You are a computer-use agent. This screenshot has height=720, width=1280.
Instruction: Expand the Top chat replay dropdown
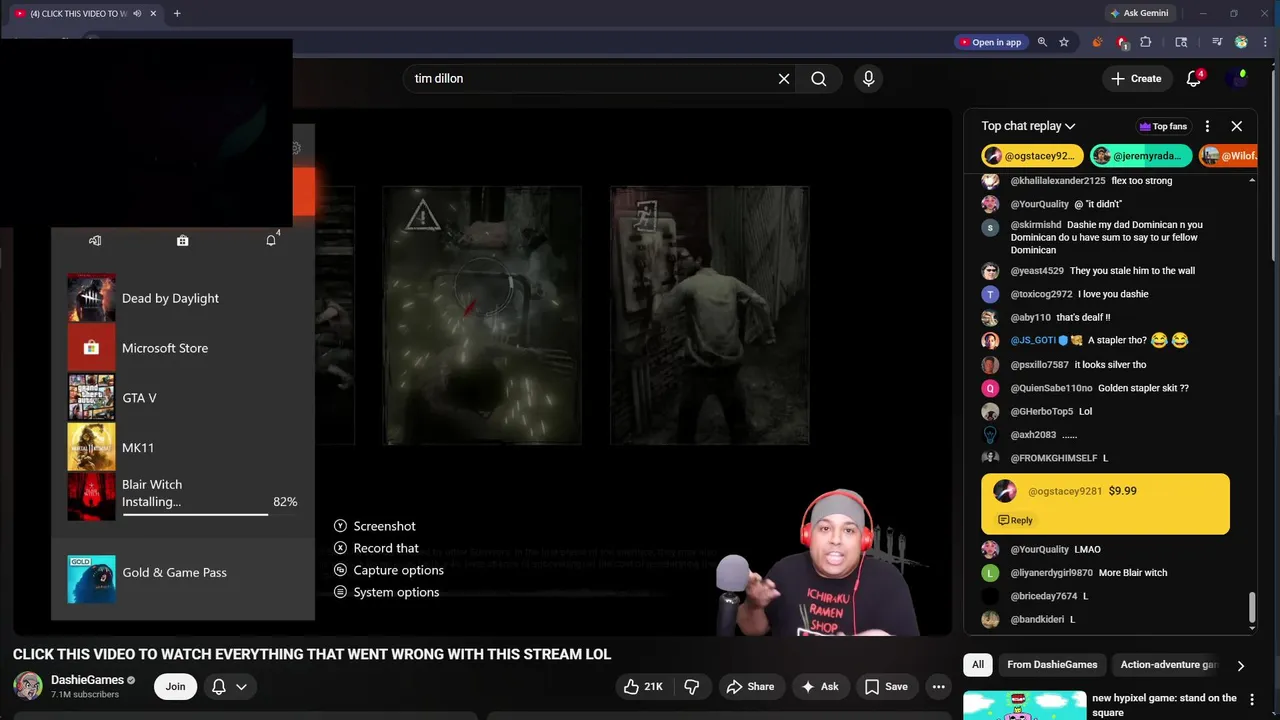point(1028,126)
